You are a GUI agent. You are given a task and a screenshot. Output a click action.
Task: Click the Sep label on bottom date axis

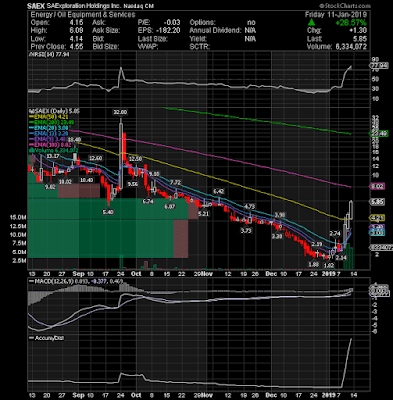pos(78,395)
